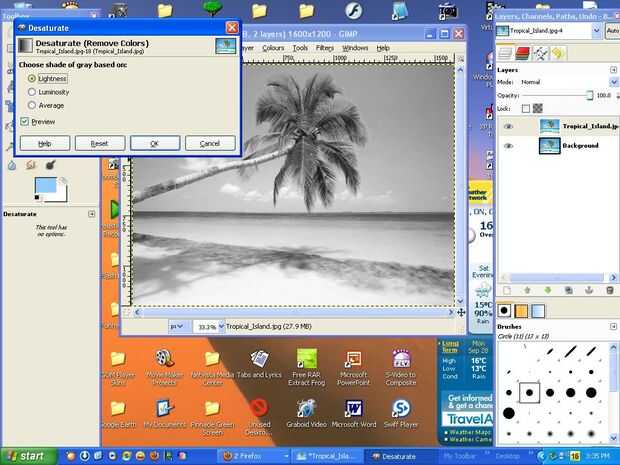This screenshot has width=620, height=465.
Task: Switch to the Layers tab icon
Action: (x=505, y=53)
